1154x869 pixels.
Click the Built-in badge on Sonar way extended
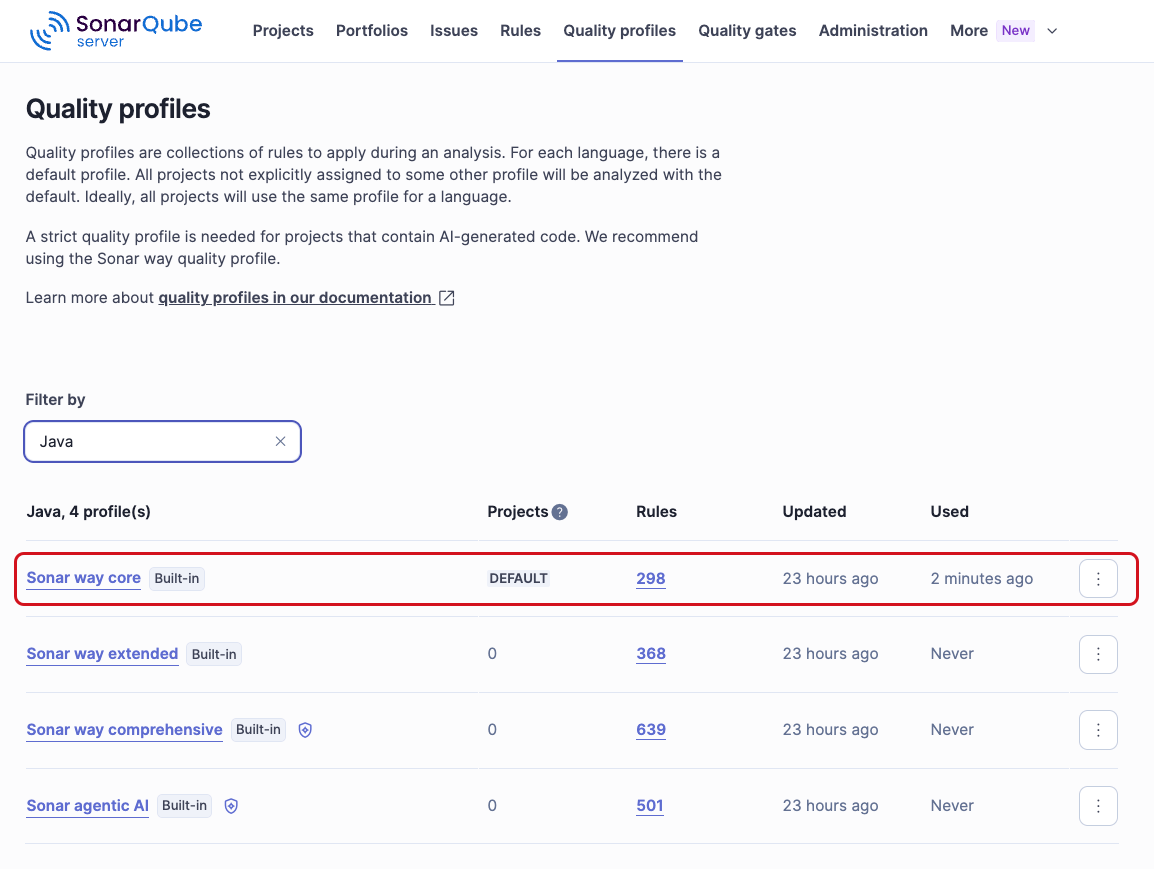tap(214, 654)
